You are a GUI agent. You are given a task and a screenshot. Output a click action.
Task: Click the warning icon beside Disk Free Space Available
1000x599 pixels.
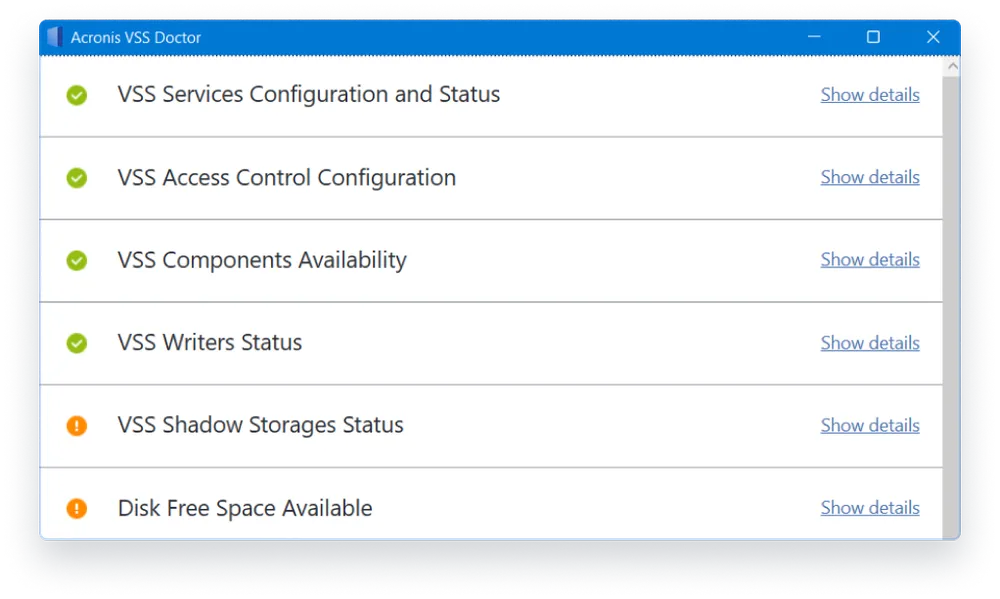coord(77,508)
